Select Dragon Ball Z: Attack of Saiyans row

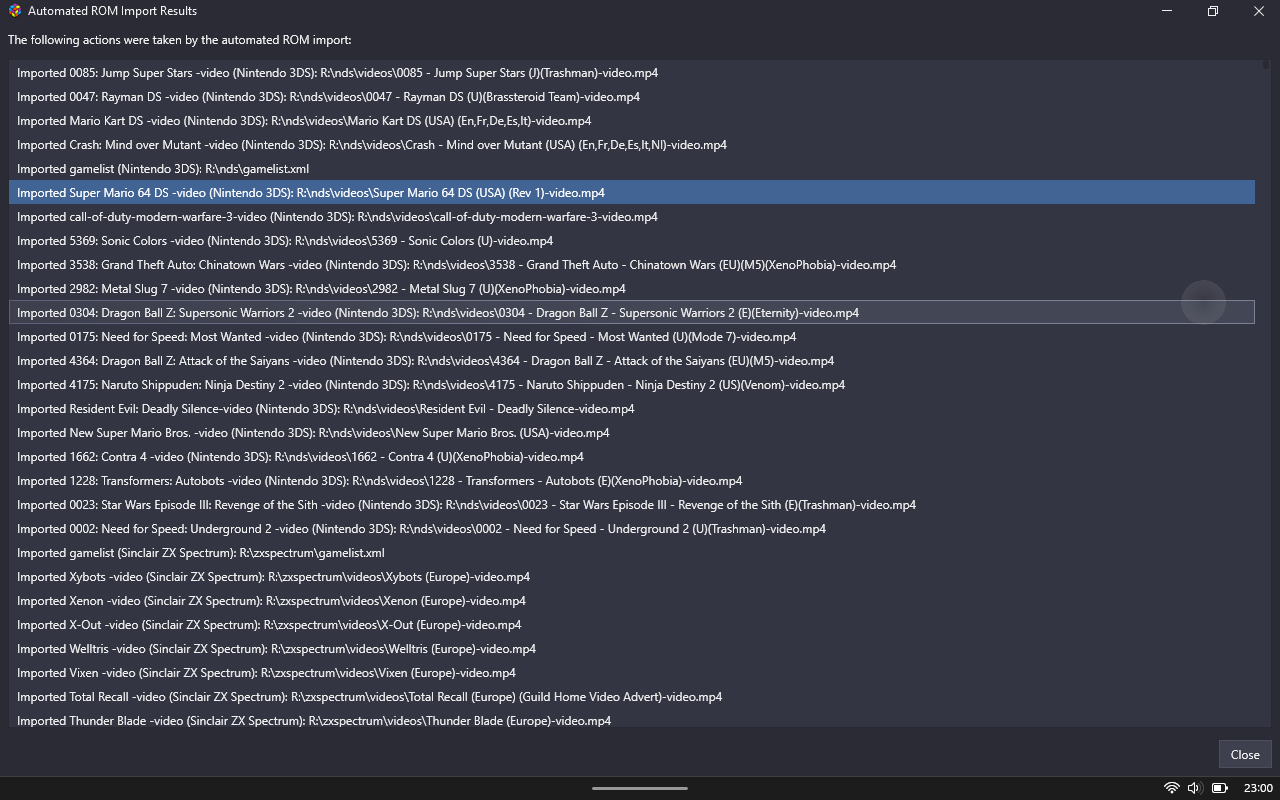(632, 361)
